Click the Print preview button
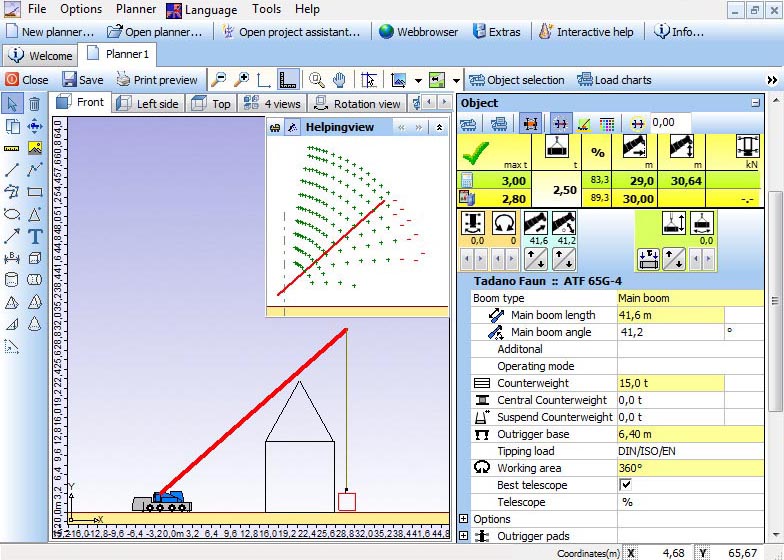This screenshot has height=560, width=784. click(156, 80)
